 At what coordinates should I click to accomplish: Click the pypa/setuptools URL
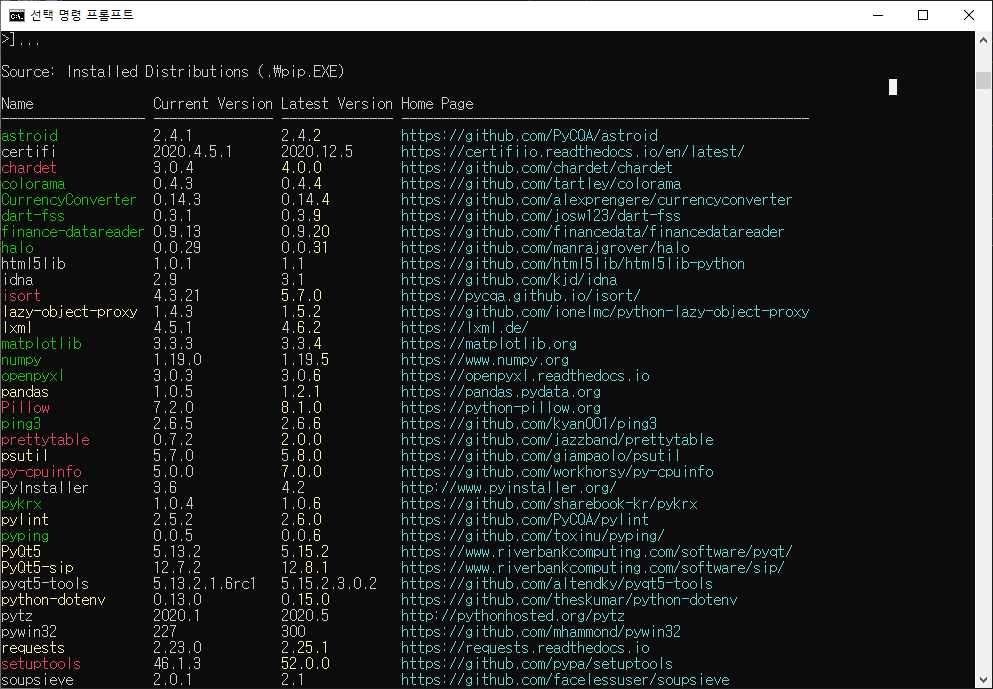pos(536,664)
